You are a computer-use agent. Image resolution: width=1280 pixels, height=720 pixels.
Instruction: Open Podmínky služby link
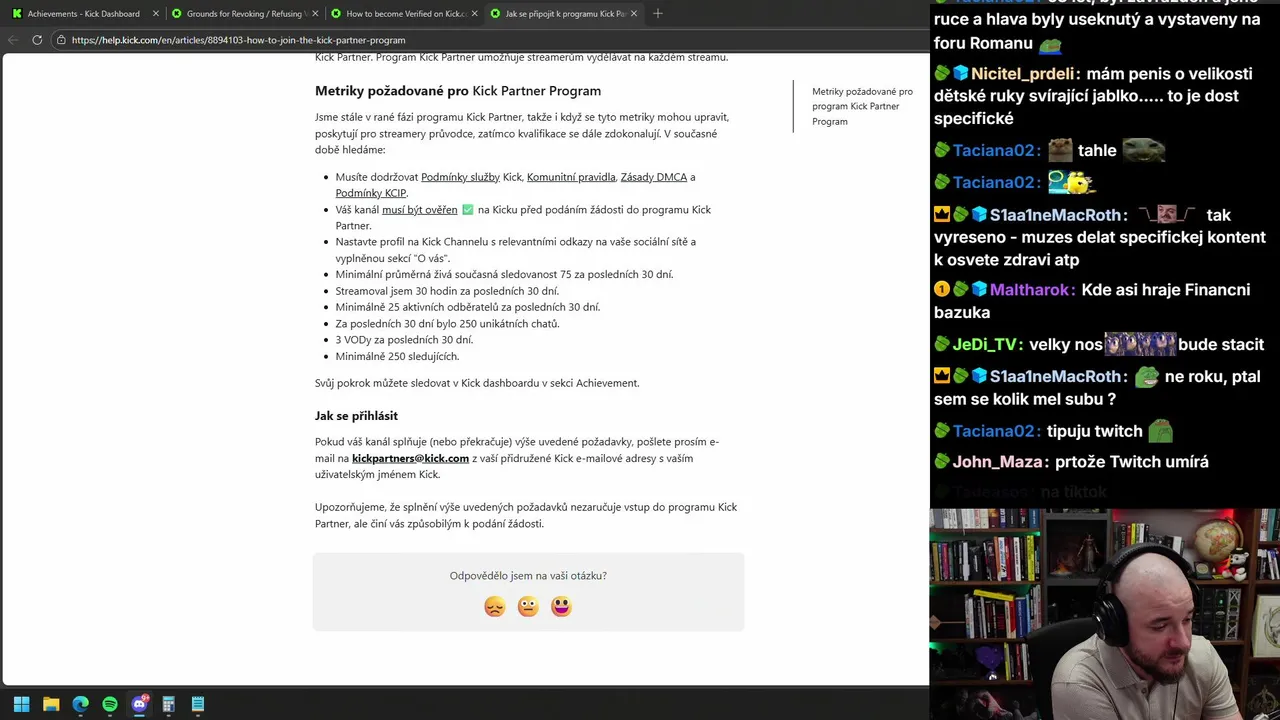point(460,177)
